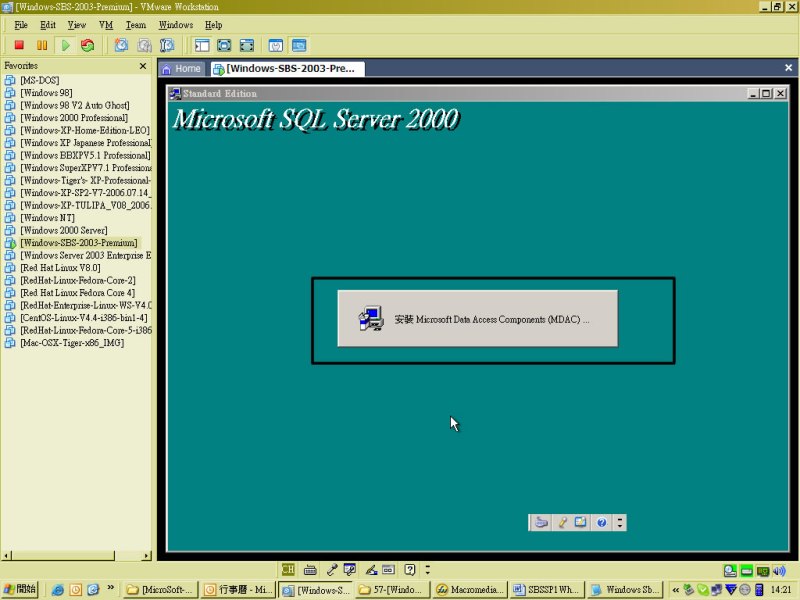Open the View menu
800x600 pixels.
point(77,25)
